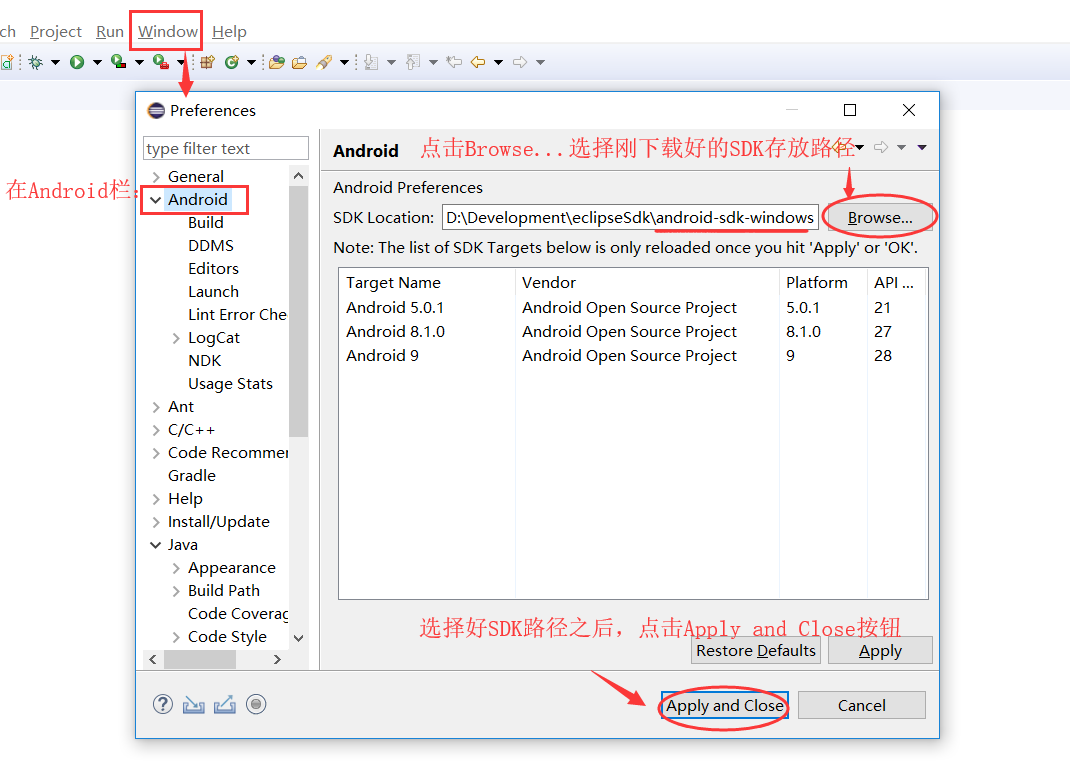Open the Debug launch icon in the toolbar
The image size is (1070, 762).
36,61
